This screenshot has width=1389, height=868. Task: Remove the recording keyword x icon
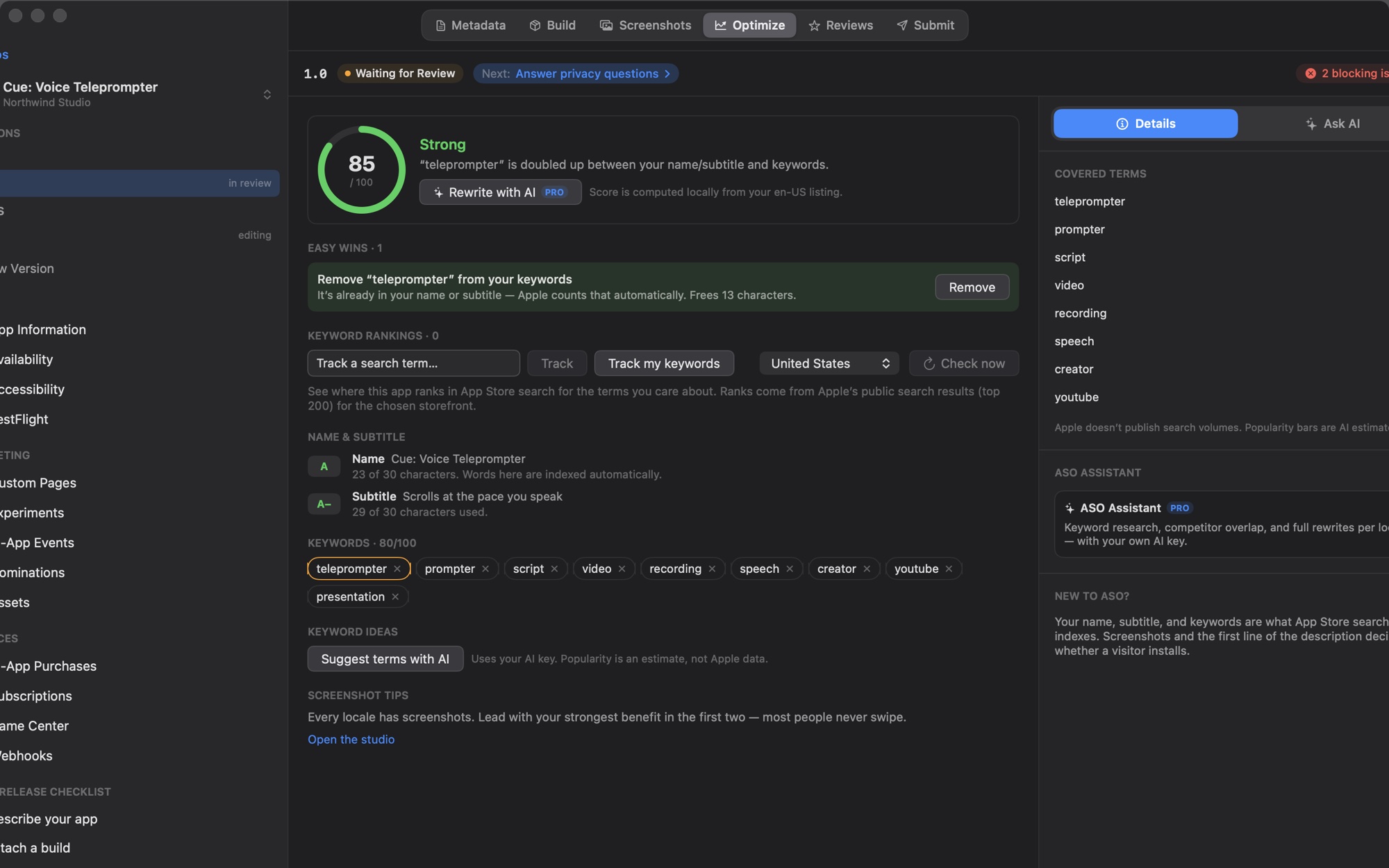coord(712,569)
